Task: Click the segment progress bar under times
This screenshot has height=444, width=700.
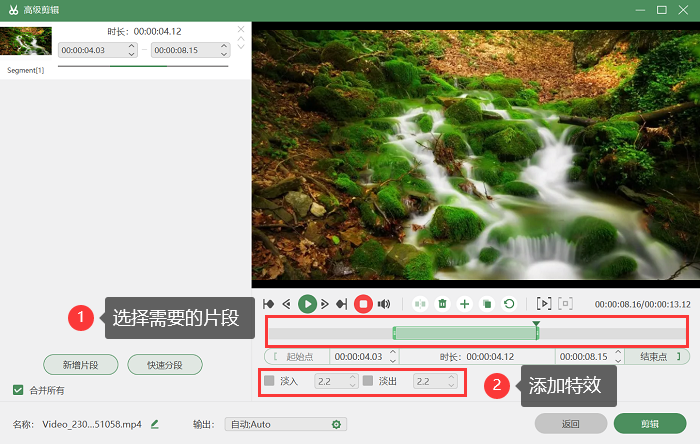Action: (143, 66)
